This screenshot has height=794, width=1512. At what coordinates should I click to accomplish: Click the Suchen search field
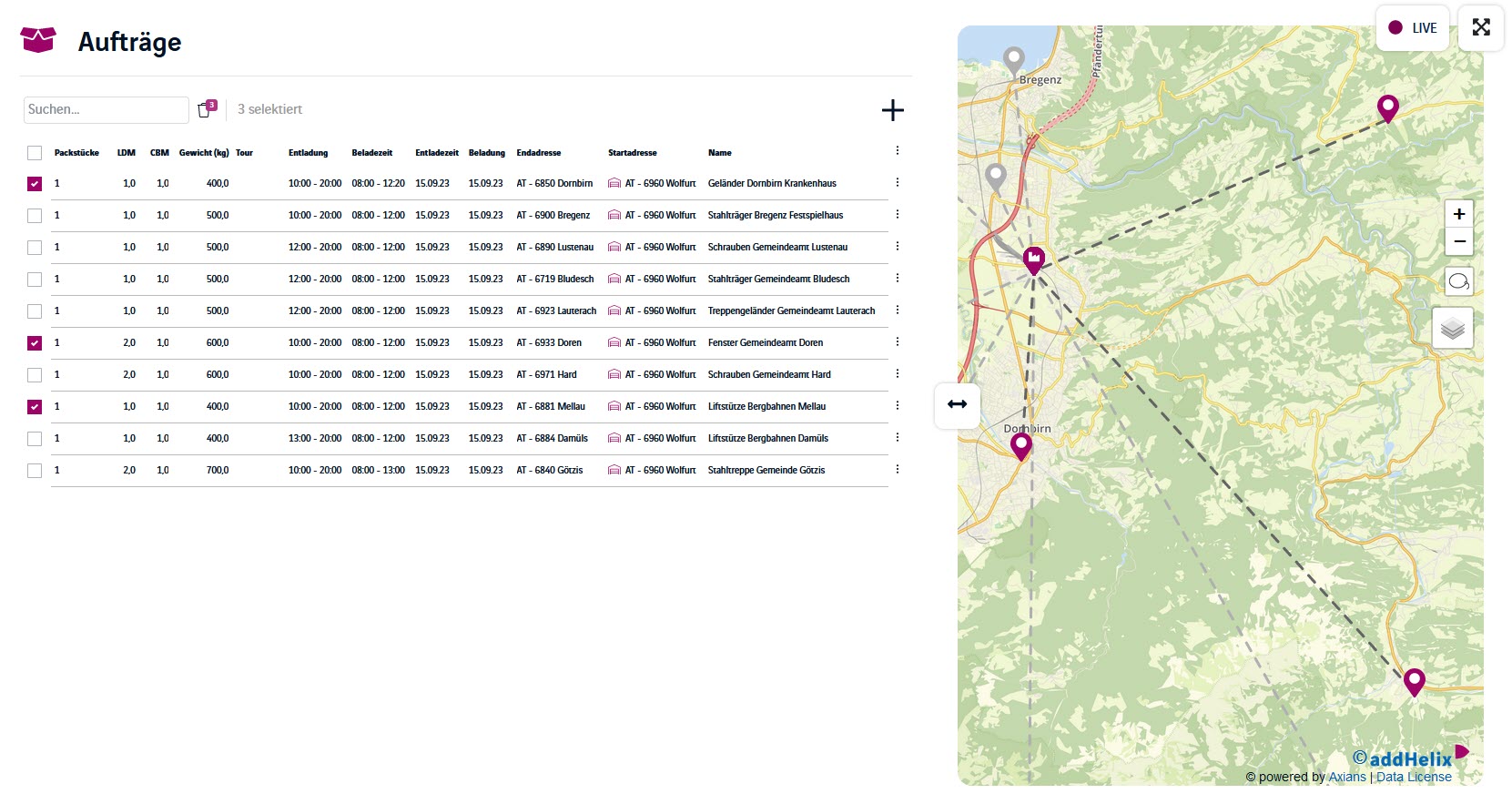click(x=106, y=109)
